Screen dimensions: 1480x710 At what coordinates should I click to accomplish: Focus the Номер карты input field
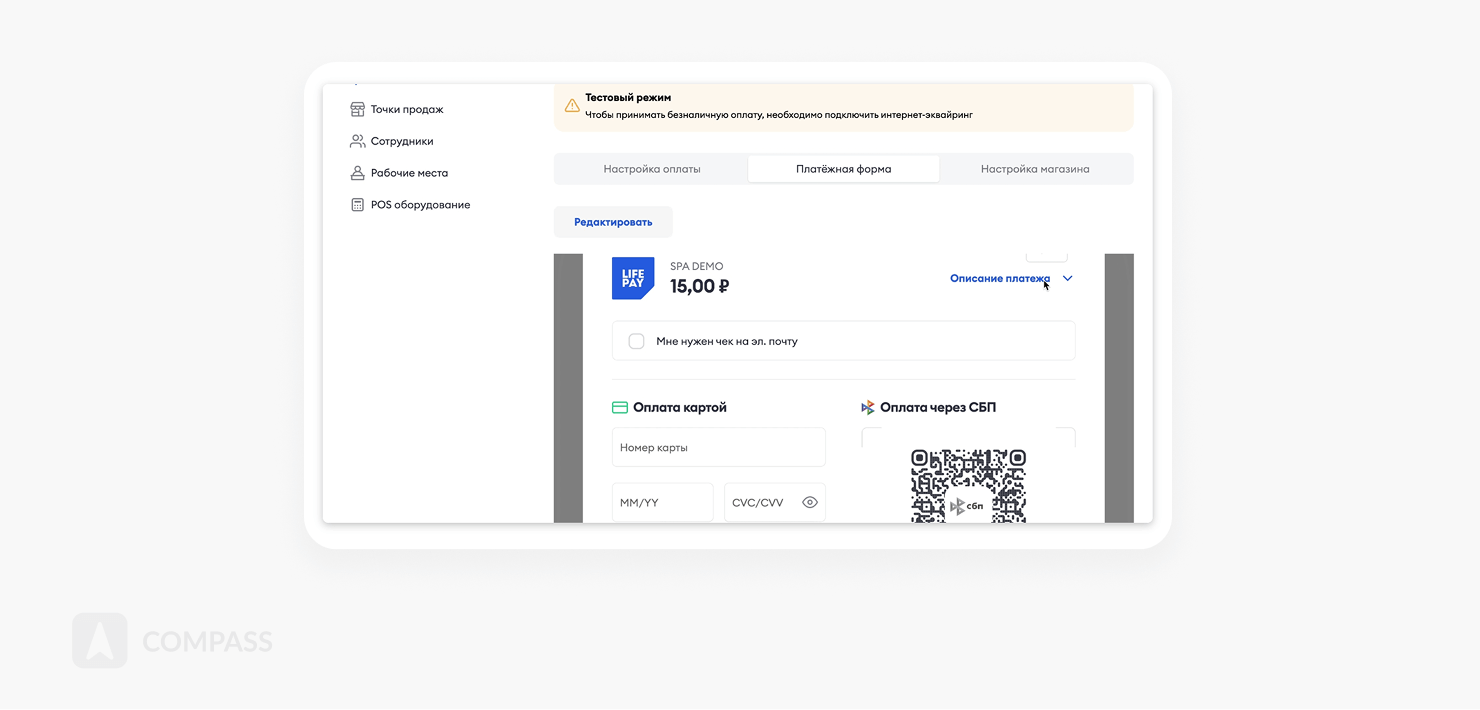(x=718, y=448)
